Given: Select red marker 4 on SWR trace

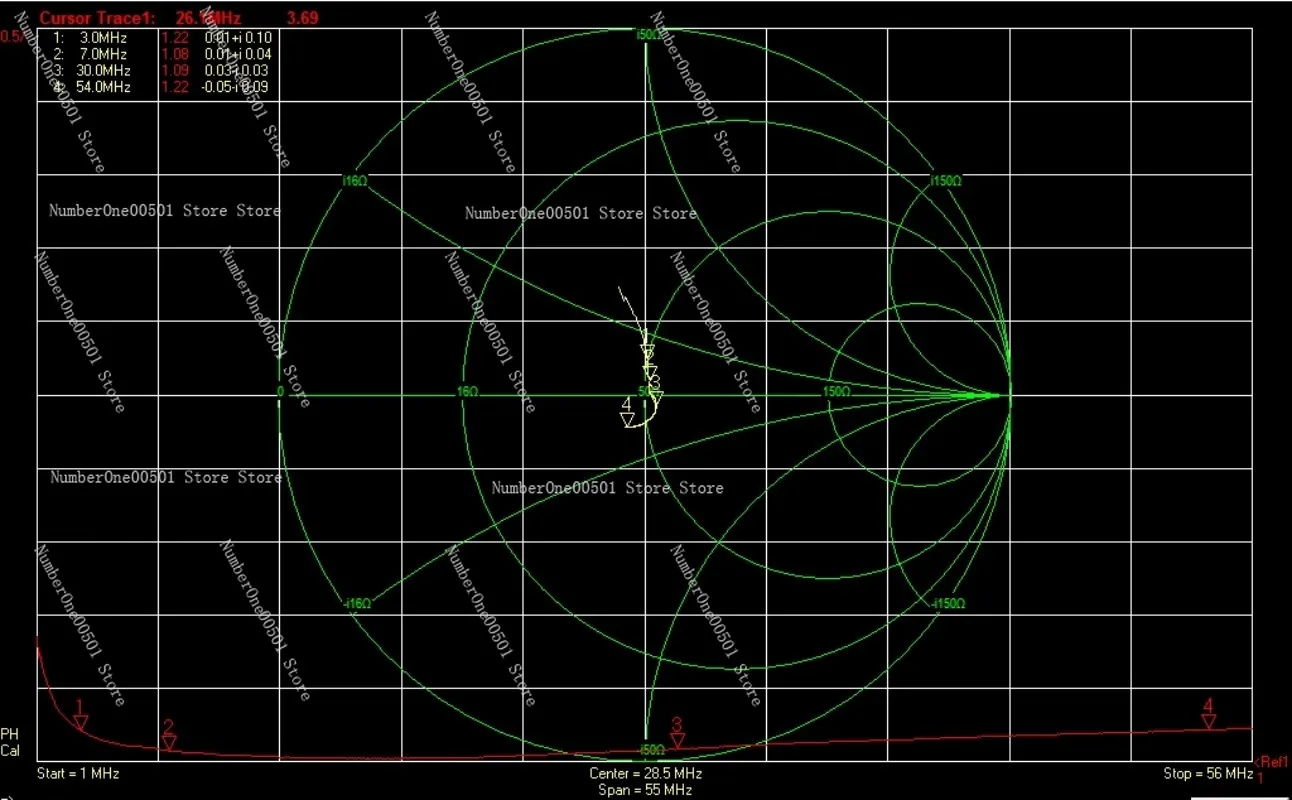Looking at the screenshot, I should click(1209, 714).
